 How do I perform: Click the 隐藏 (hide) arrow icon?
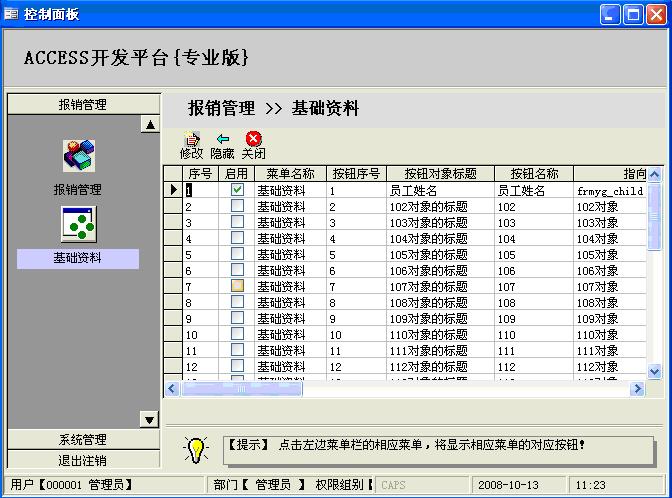coord(222,139)
